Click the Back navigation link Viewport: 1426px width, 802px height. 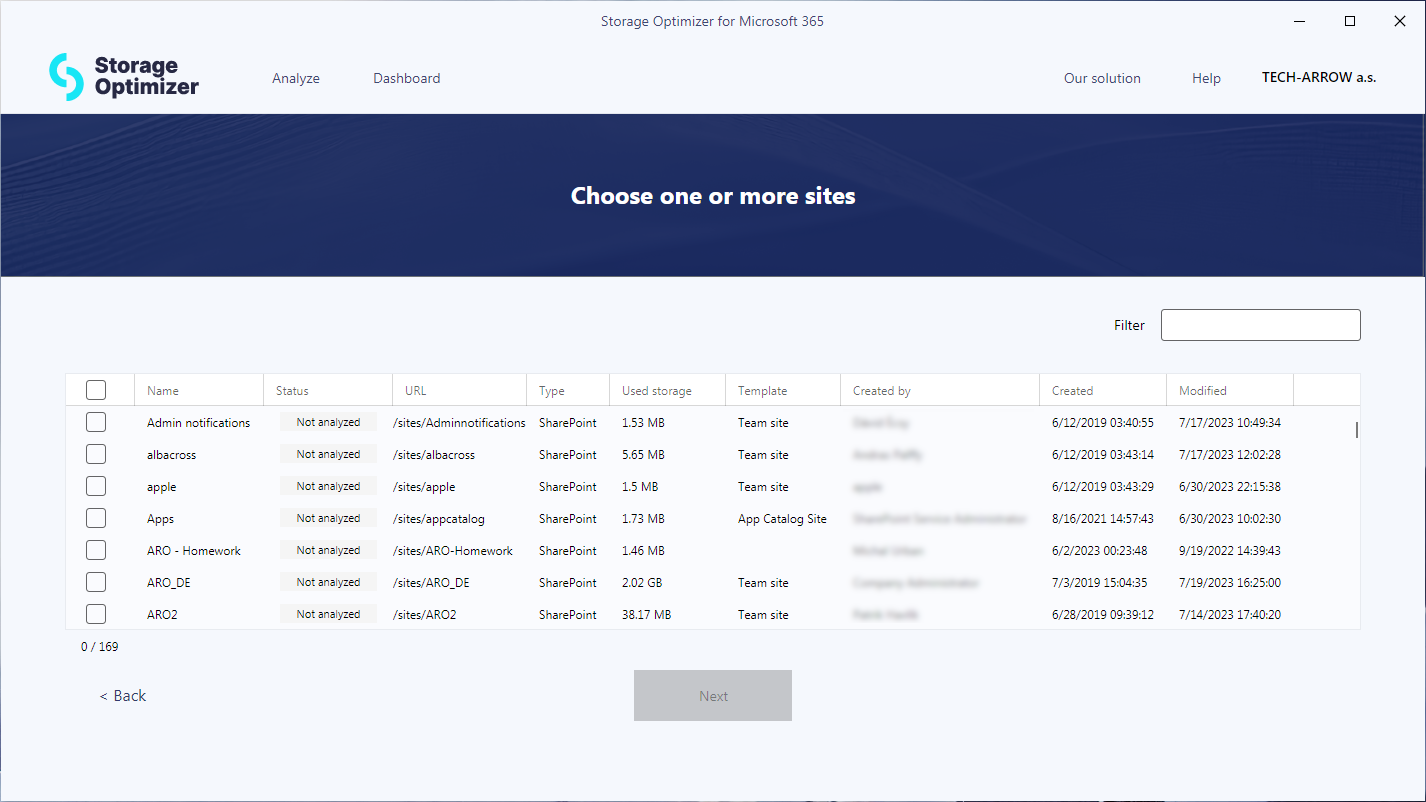(x=123, y=695)
